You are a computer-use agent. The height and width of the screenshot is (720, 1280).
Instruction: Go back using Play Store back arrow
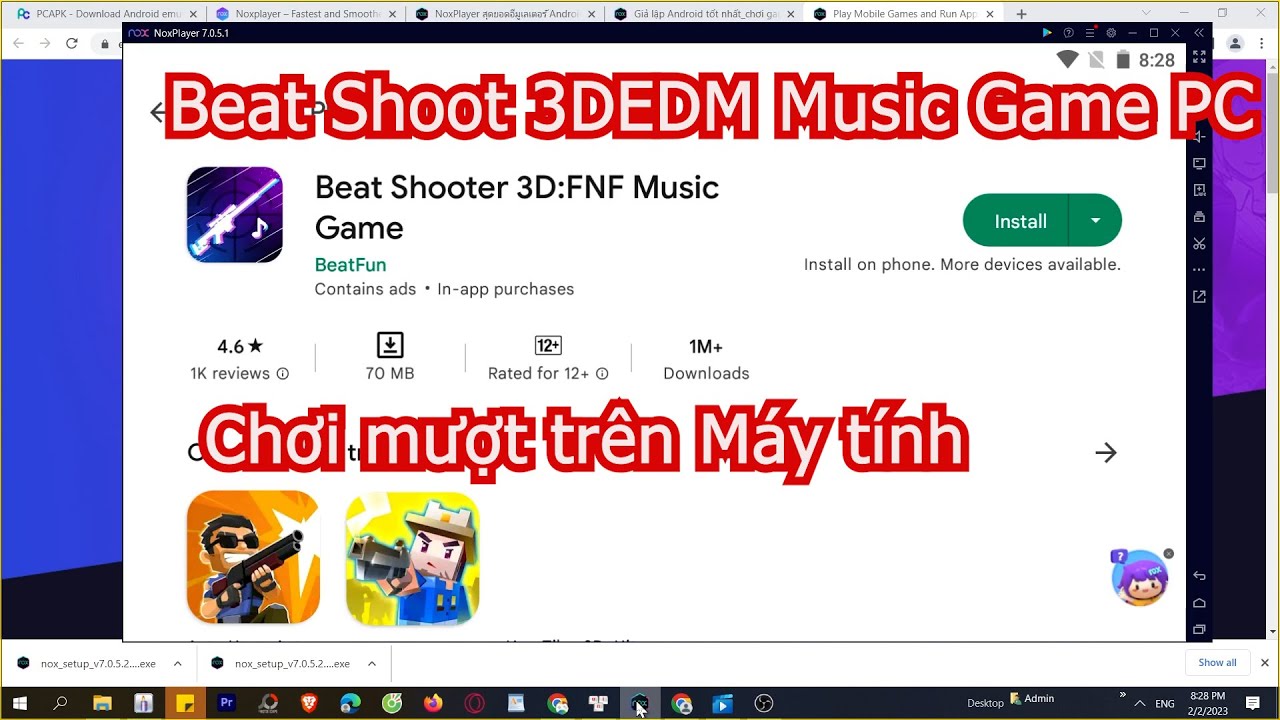pyautogui.click(x=157, y=112)
